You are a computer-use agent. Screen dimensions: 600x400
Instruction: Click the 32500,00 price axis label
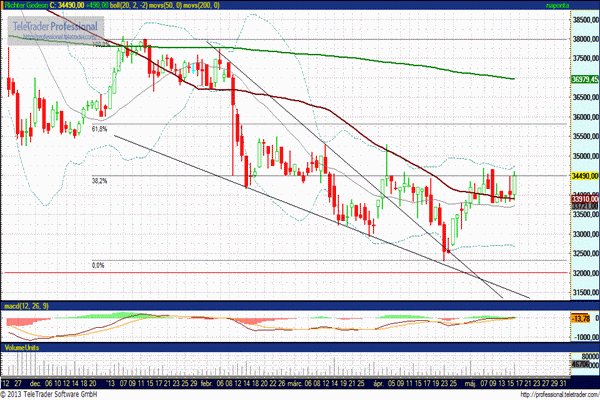586,253
